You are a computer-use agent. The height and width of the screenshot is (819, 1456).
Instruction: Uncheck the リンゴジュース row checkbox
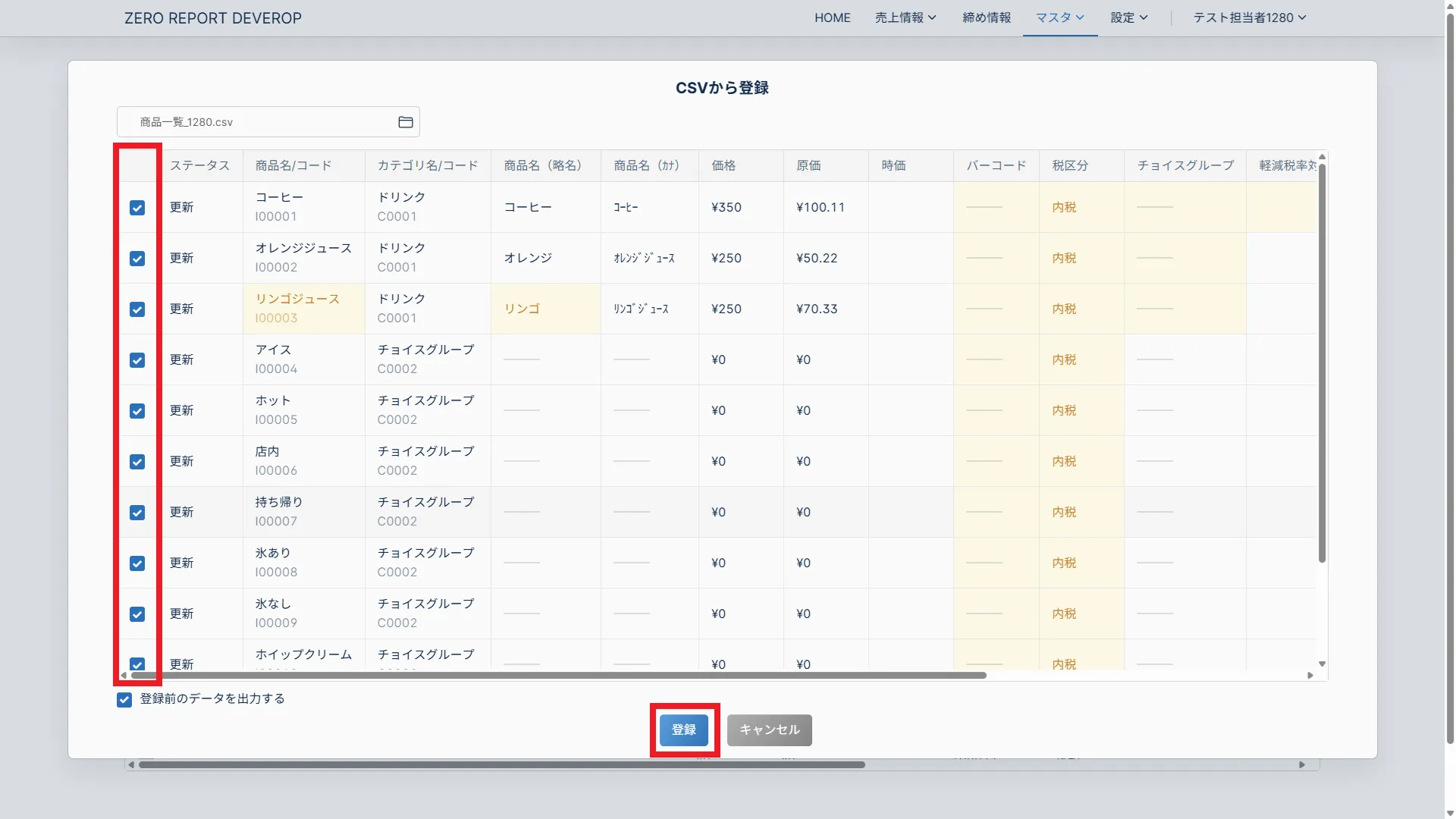click(137, 309)
